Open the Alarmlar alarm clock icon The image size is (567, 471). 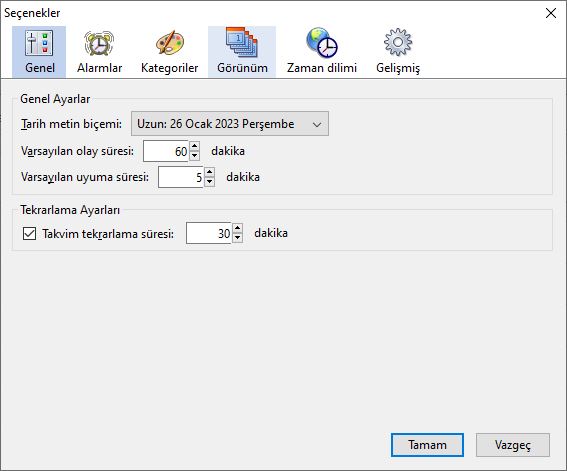point(99,43)
